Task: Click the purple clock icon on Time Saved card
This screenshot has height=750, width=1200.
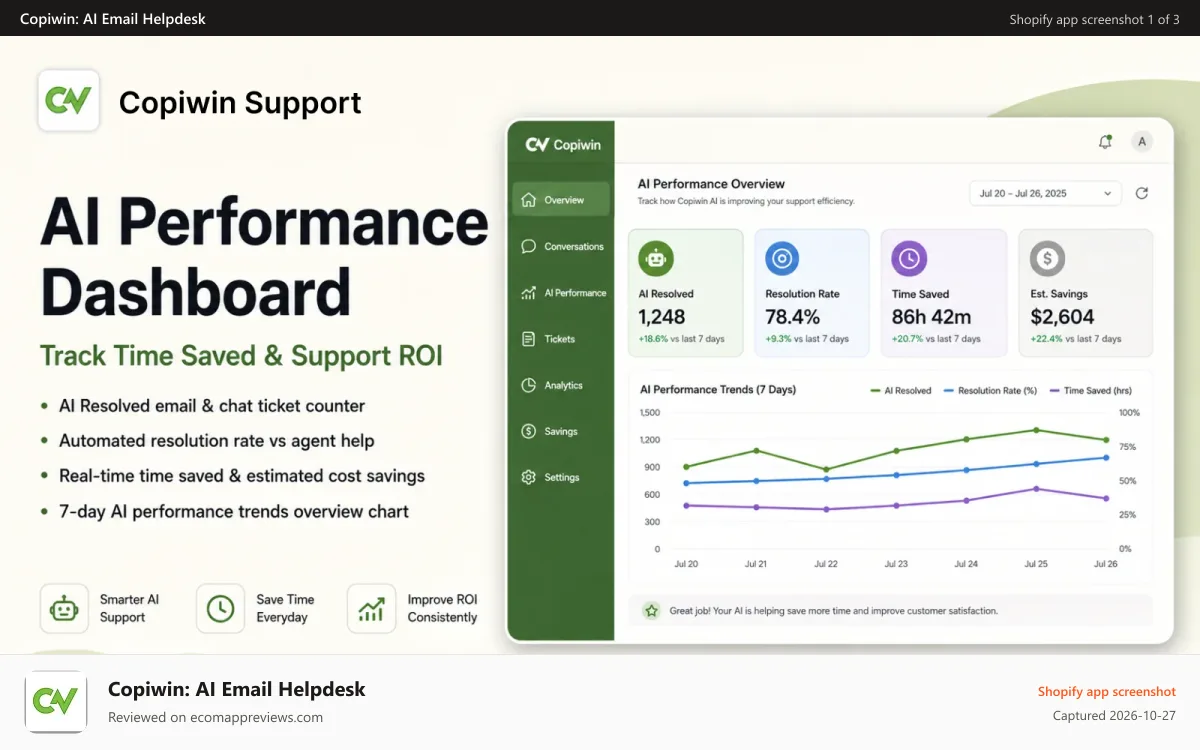Action: (x=909, y=259)
